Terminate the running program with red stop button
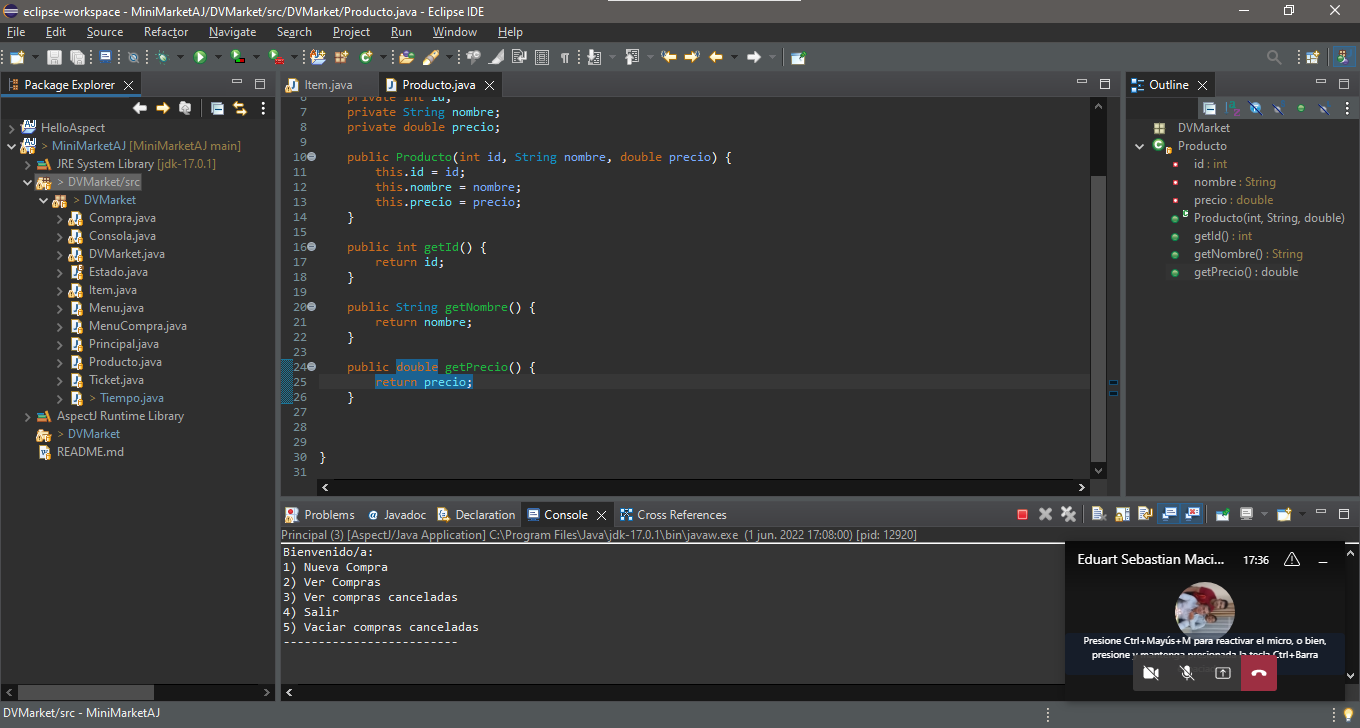 (x=1022, y=514)
